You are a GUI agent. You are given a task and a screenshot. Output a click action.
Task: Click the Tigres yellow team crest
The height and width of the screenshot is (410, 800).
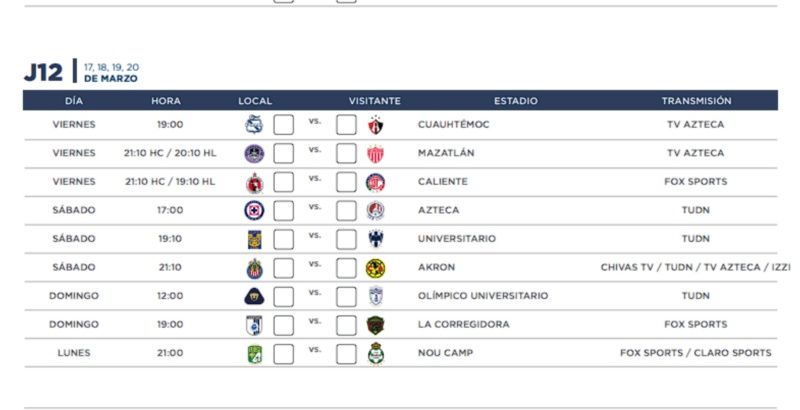coord(254,239)
